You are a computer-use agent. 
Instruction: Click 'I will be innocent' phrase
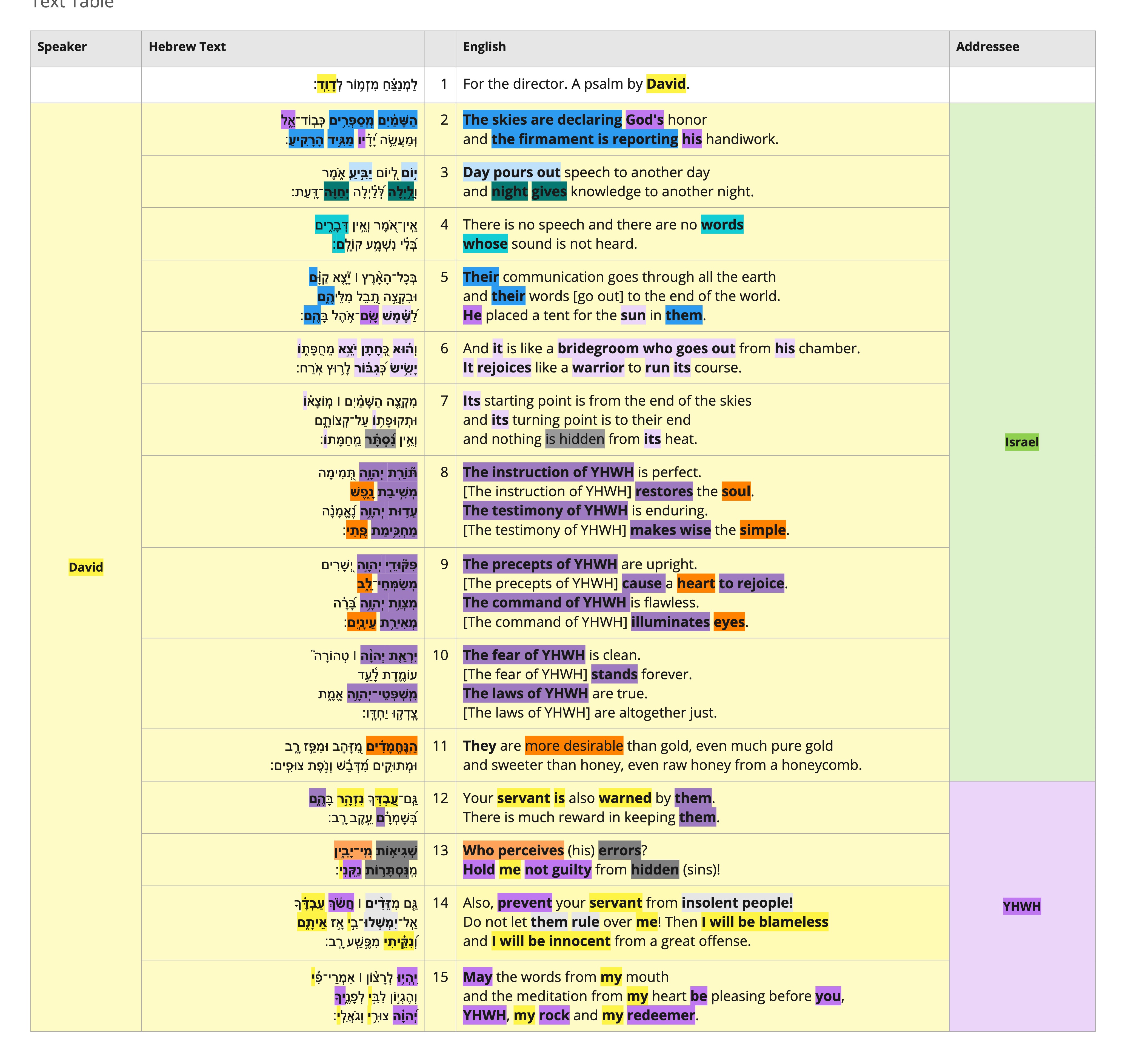551,941
